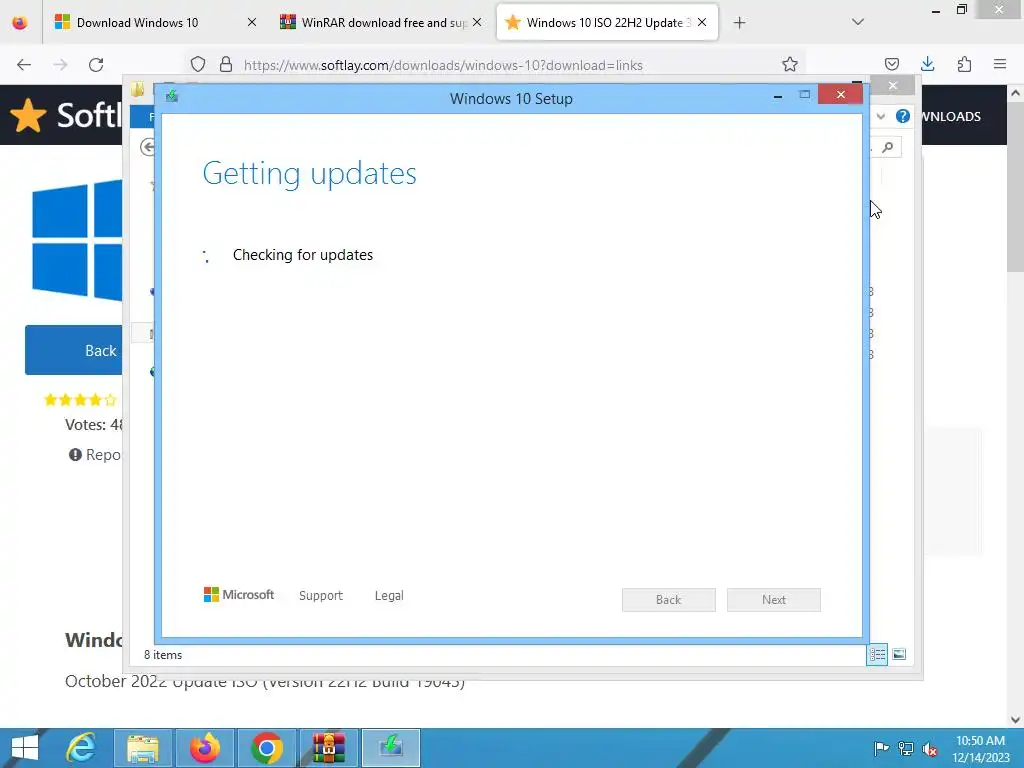Click the Firefox back navigation arrow

(24, 65)
